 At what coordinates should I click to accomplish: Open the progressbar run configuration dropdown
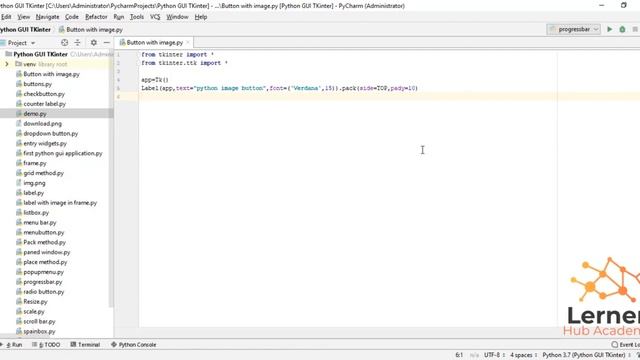(x=573, y=29)
